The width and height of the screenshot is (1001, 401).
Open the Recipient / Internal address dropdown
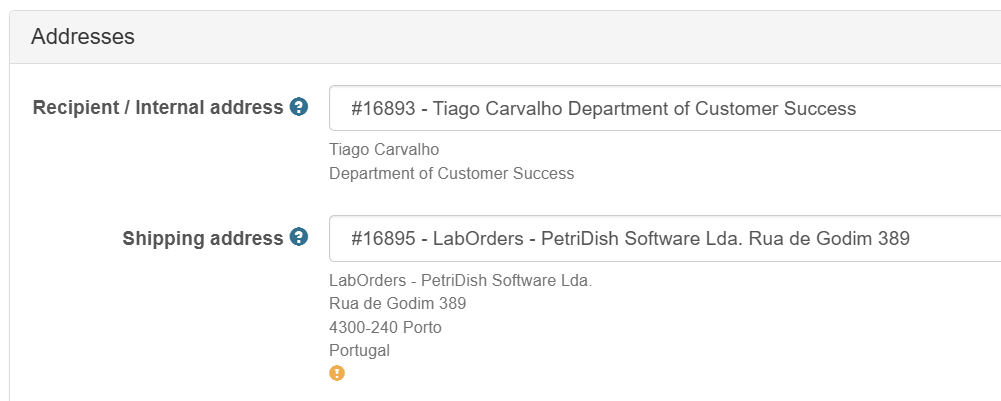[665, 108]
